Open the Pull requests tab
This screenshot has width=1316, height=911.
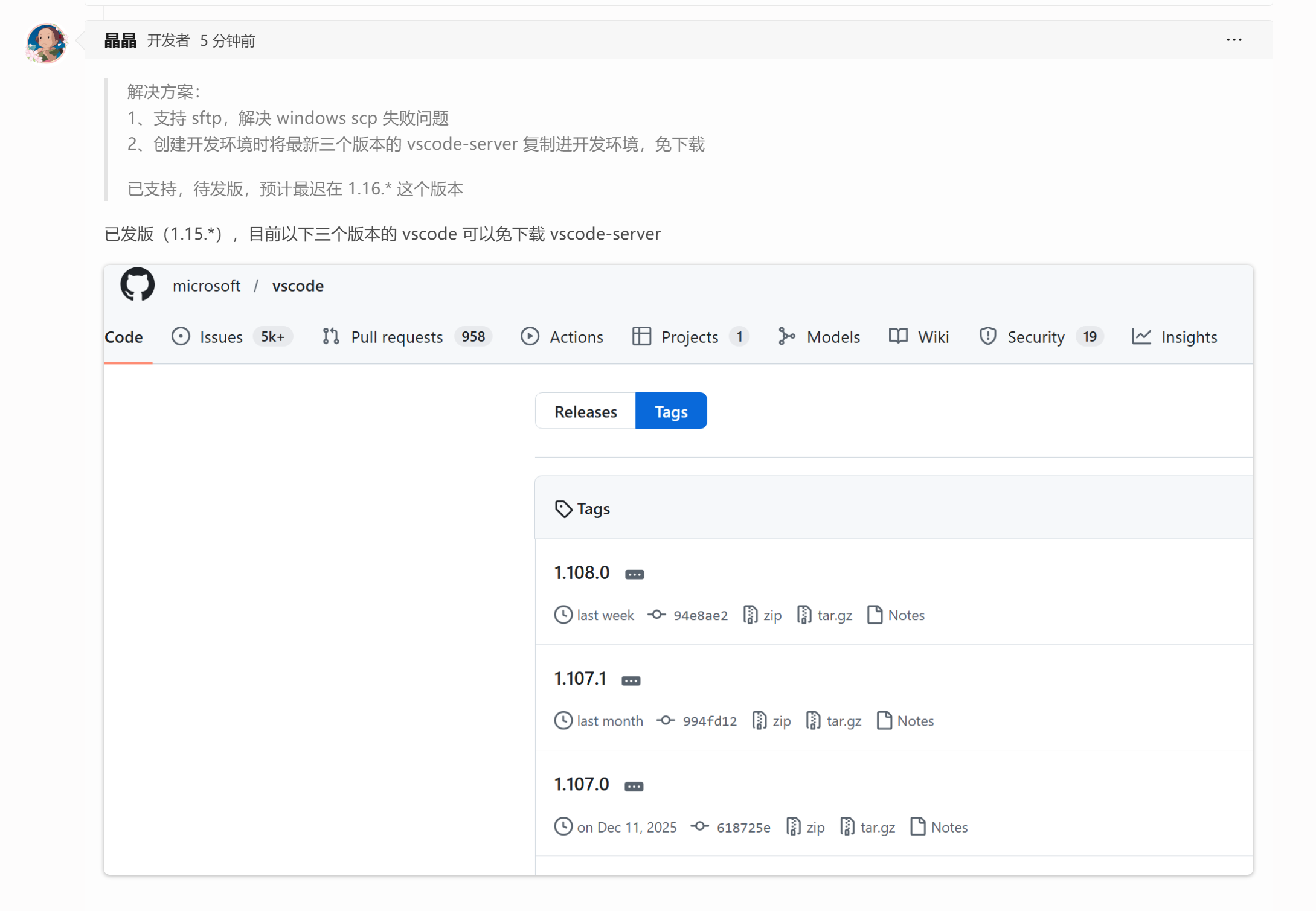396,337
